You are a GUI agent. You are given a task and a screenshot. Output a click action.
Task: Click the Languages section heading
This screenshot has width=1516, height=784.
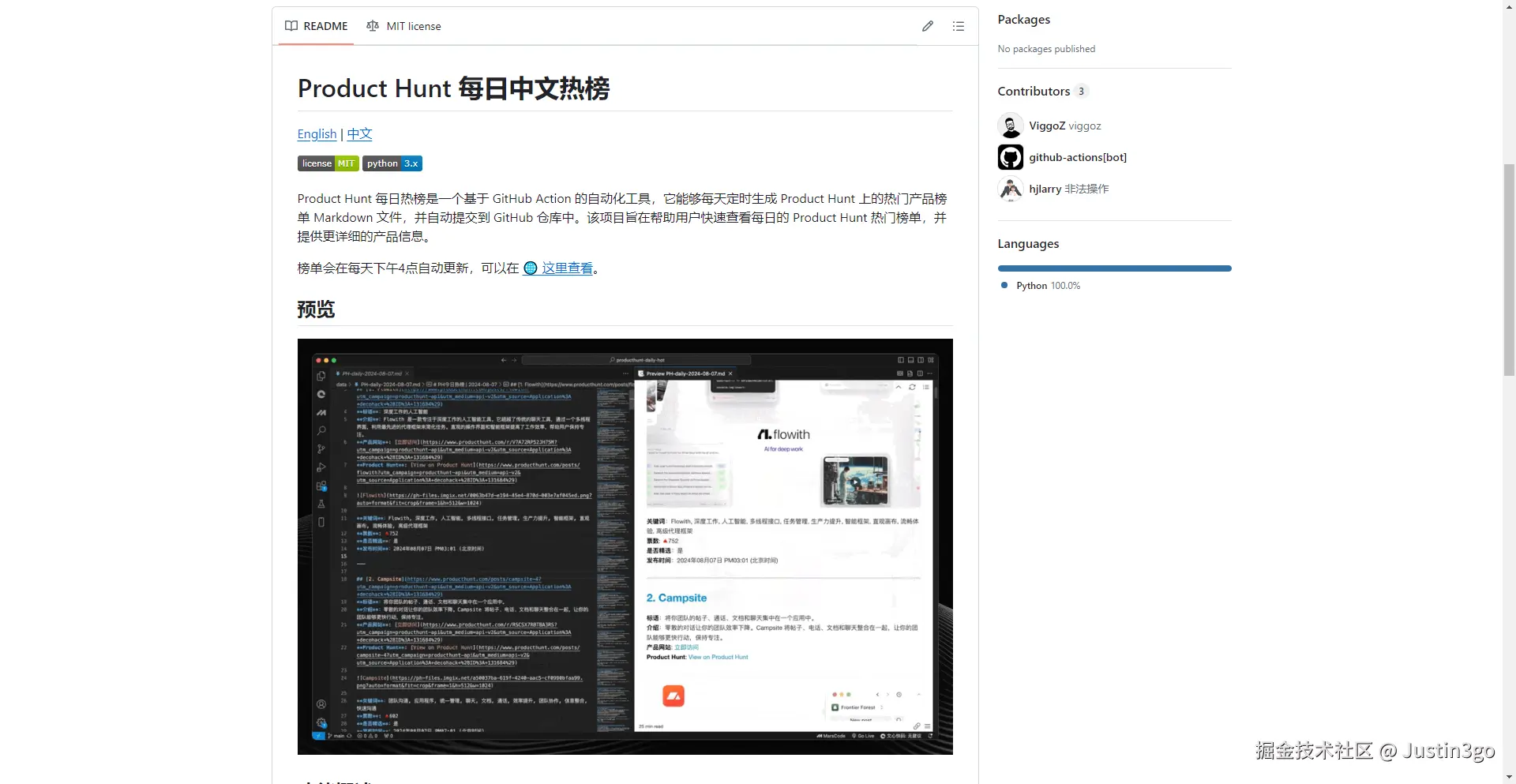1028,244
